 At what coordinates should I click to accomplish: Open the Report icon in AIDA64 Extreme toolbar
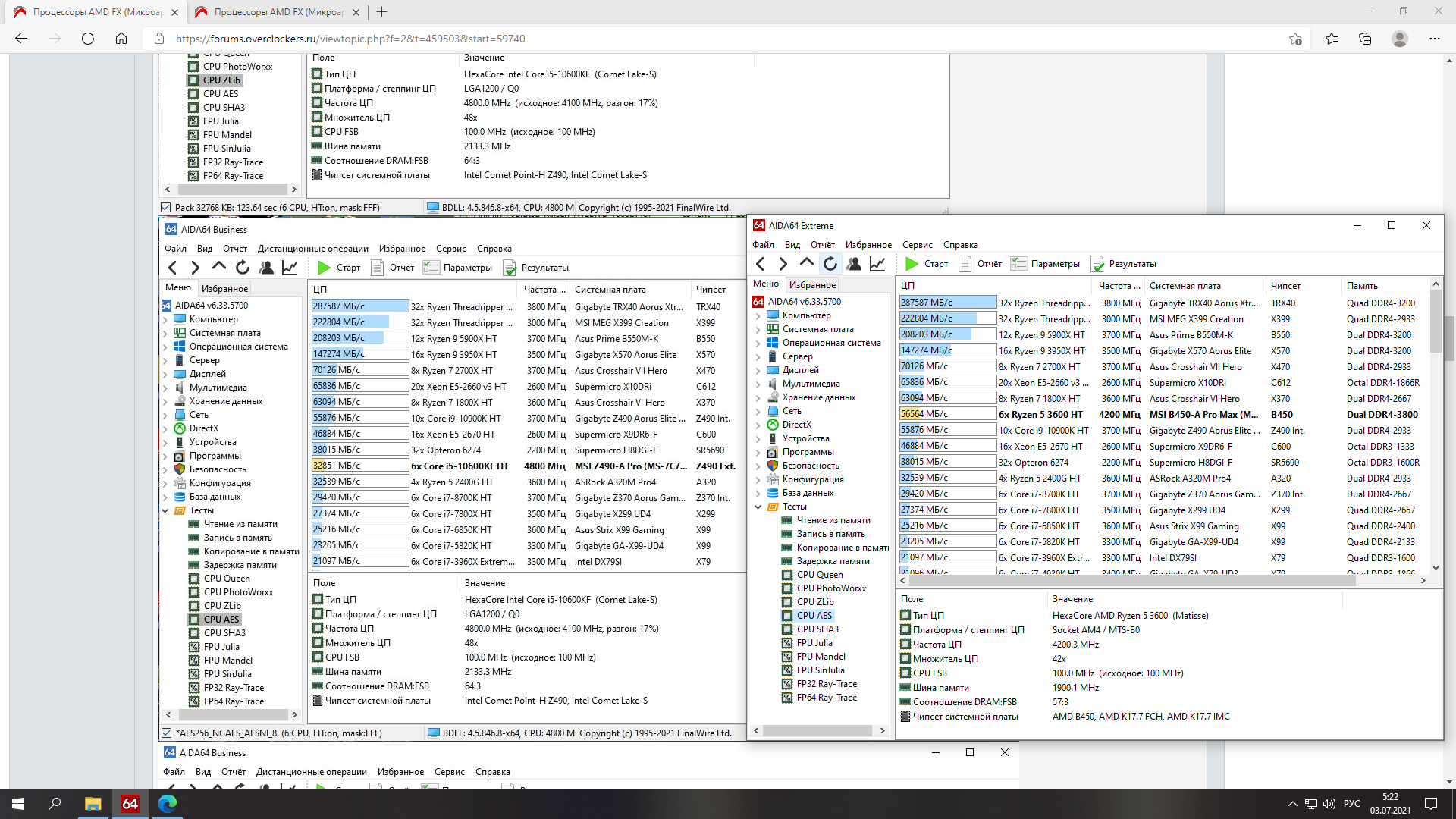[x=965, y=264]
